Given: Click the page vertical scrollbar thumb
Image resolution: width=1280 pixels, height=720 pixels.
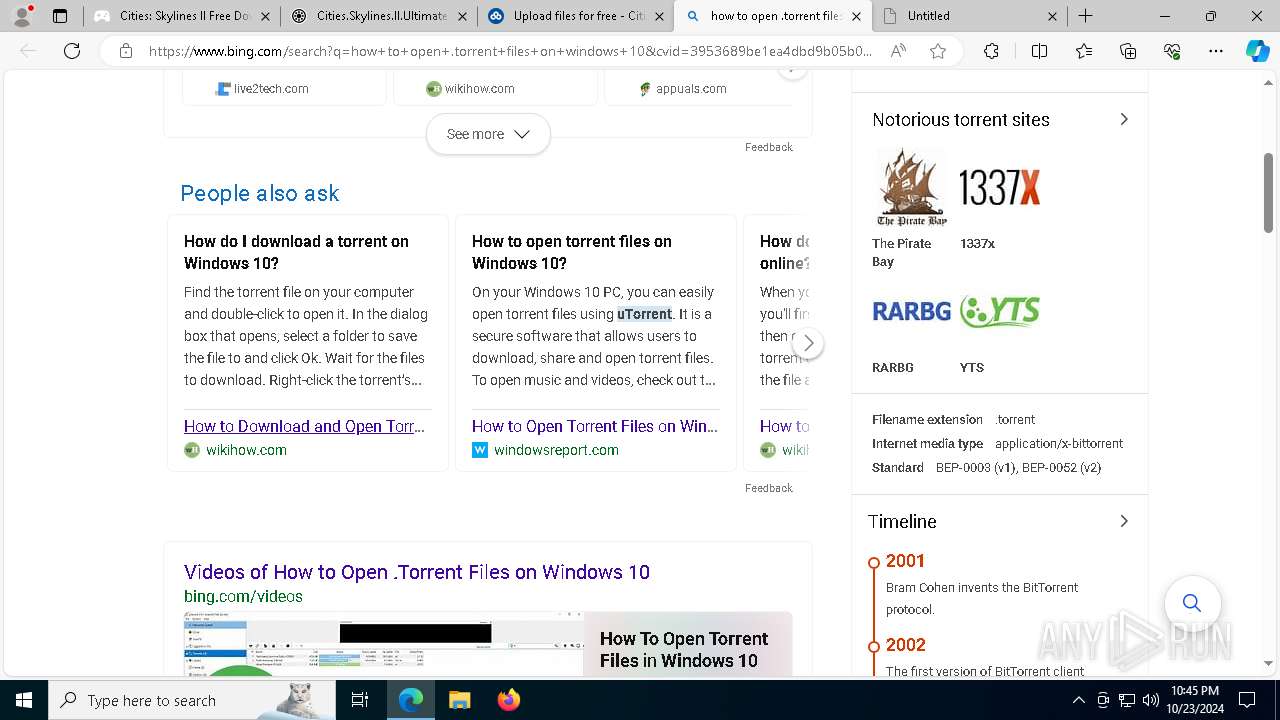Looking at the screenshot, I should 1269,193.
